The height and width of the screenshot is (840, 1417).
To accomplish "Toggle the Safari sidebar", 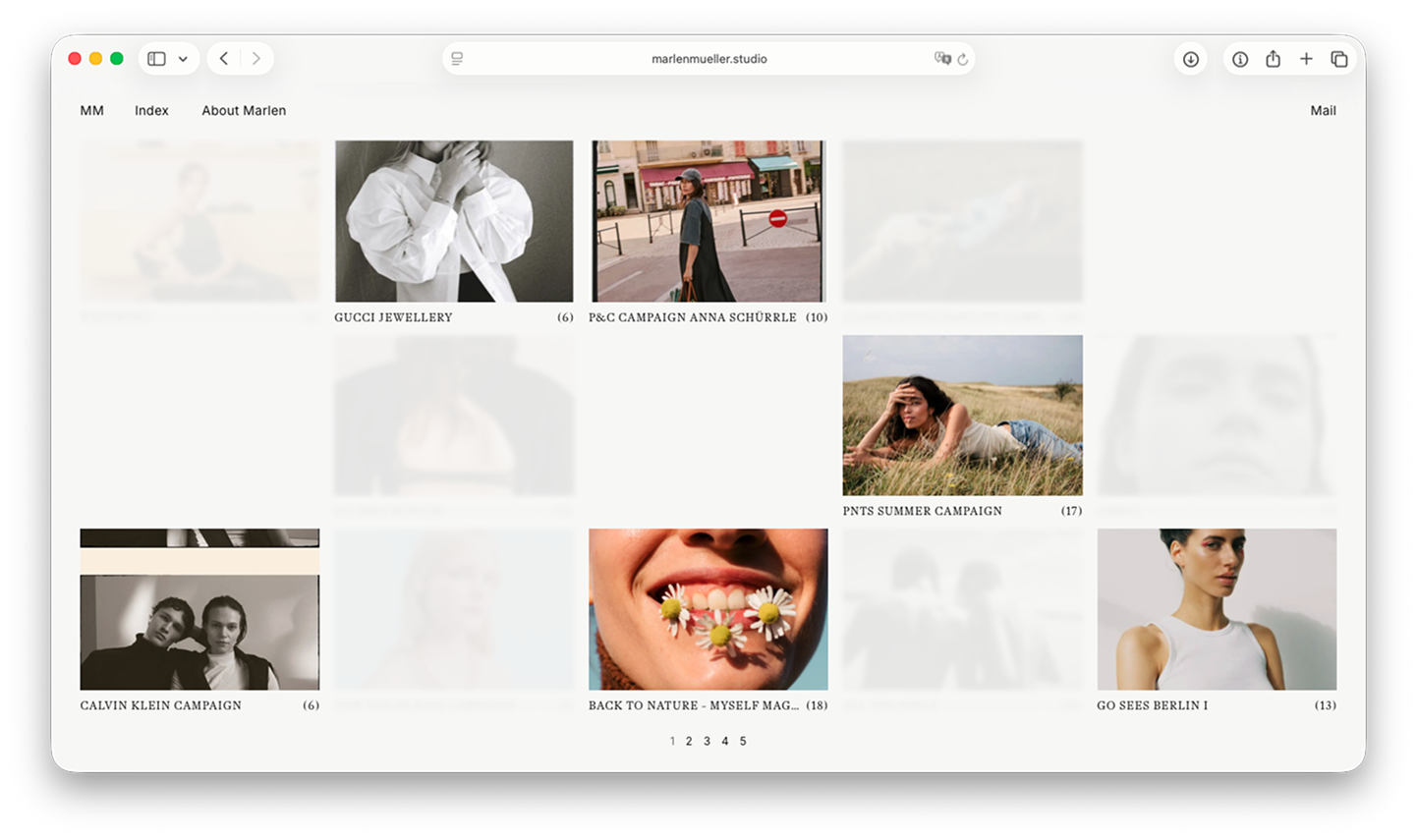I will click(x=156, y=59).
